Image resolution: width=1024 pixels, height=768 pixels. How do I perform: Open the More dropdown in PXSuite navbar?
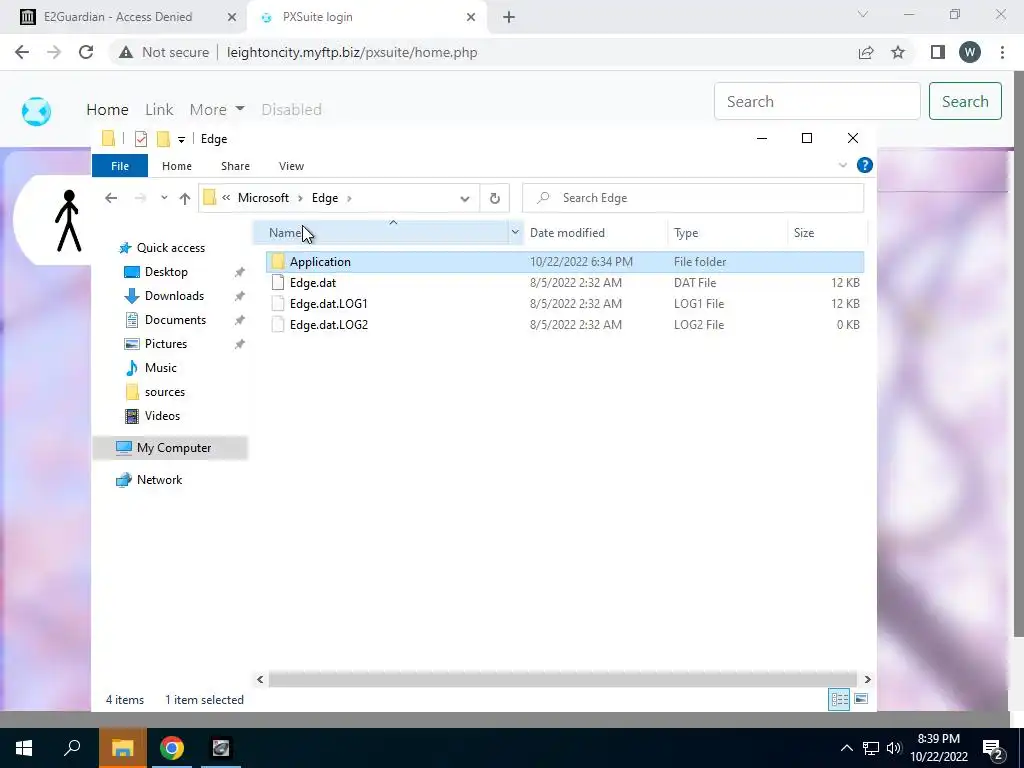(x=217, y=109)
